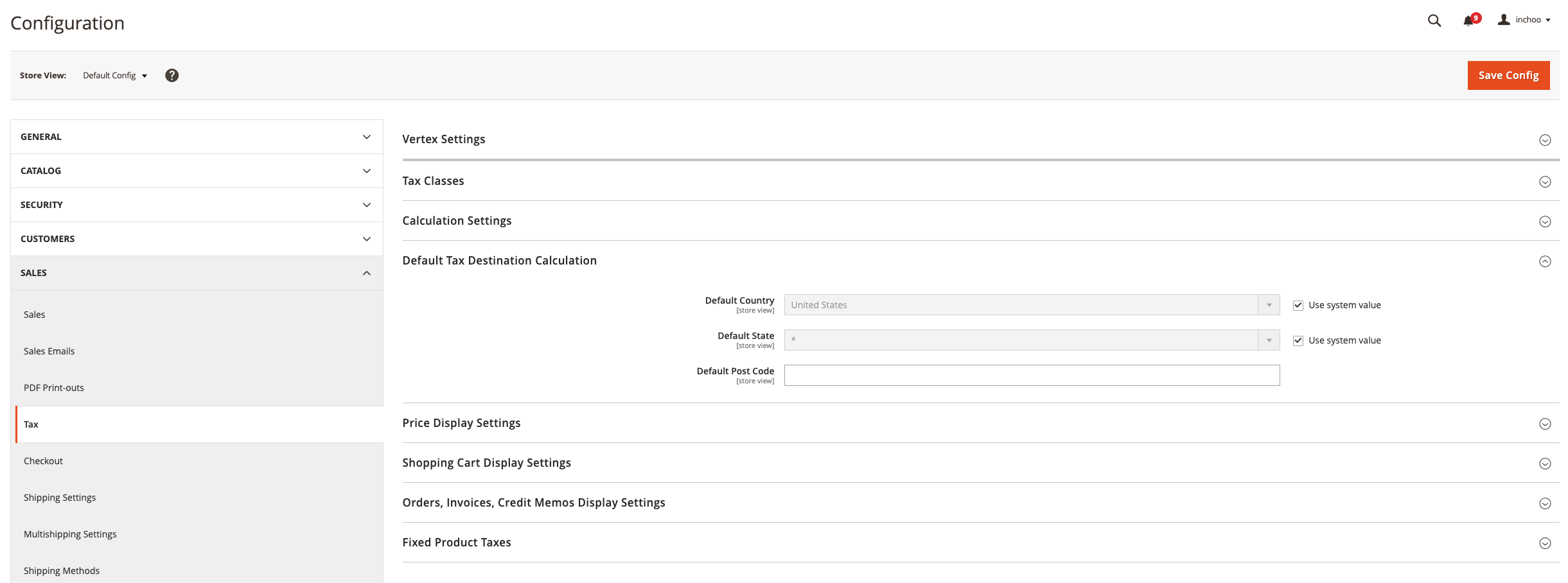Click the Shopping Cart Display Settings heading
This screenshot has width=1568, height=583.
pyautogui.click(x=486, y=463)
